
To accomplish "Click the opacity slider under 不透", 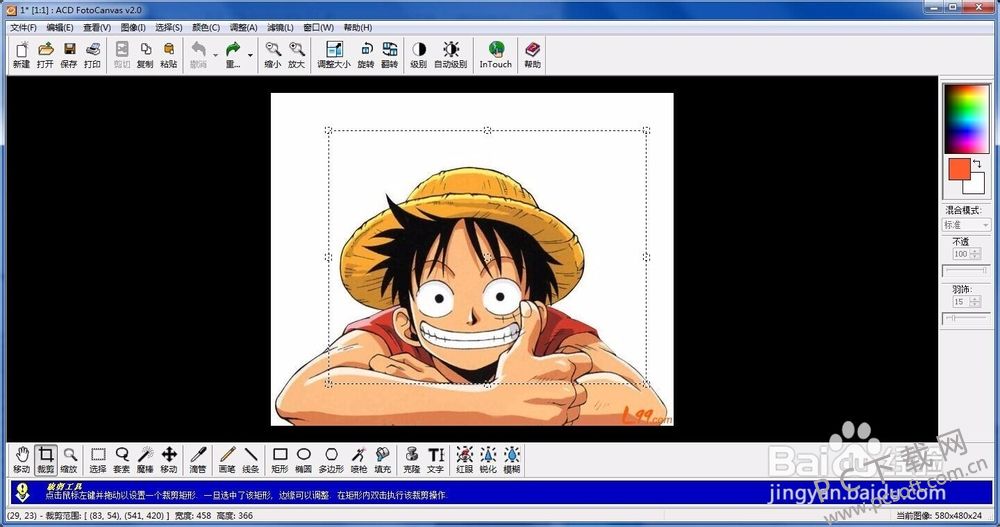I will [966, 271].
